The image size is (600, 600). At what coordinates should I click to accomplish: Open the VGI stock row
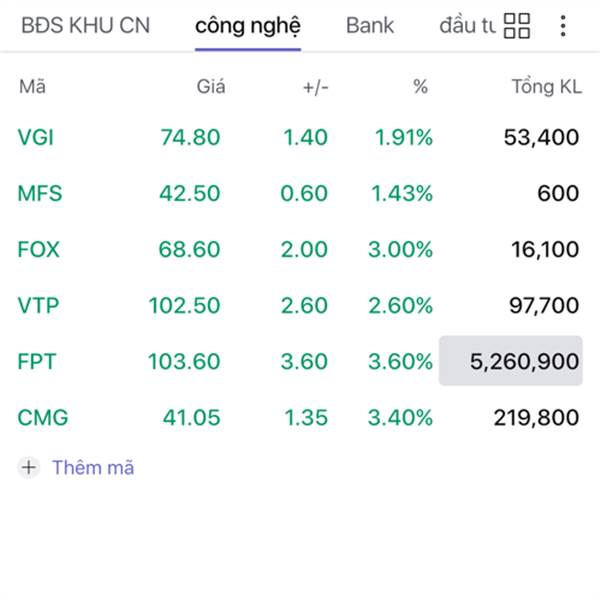36,137
